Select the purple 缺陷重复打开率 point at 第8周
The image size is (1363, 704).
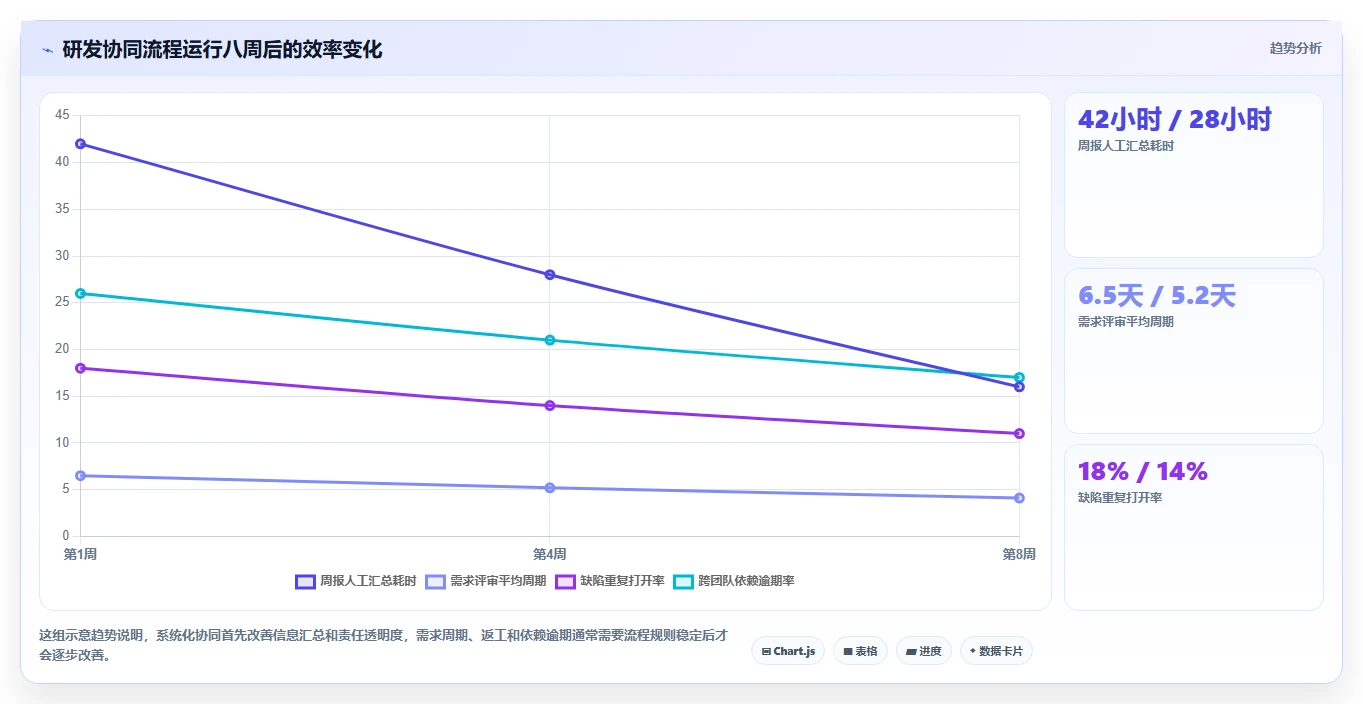tap(1019, 433)
